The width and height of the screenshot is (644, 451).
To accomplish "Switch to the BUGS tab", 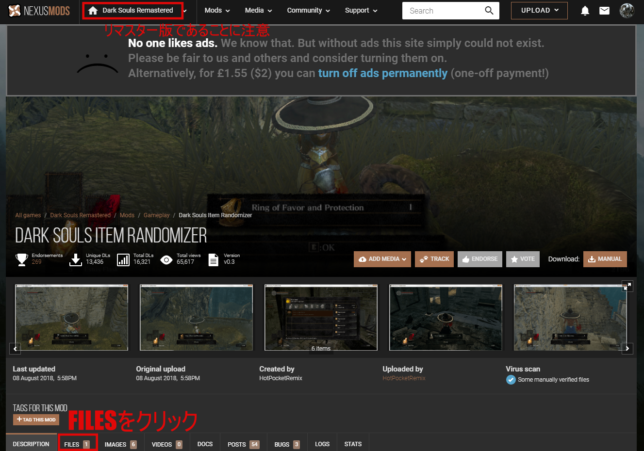I will (x=287, y=444).
